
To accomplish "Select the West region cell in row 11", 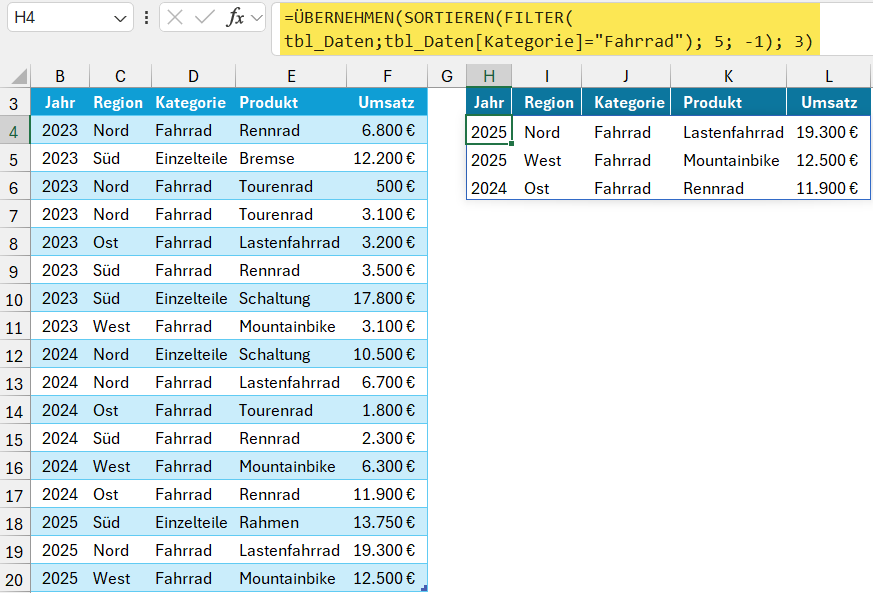I will tap(120, 326).
